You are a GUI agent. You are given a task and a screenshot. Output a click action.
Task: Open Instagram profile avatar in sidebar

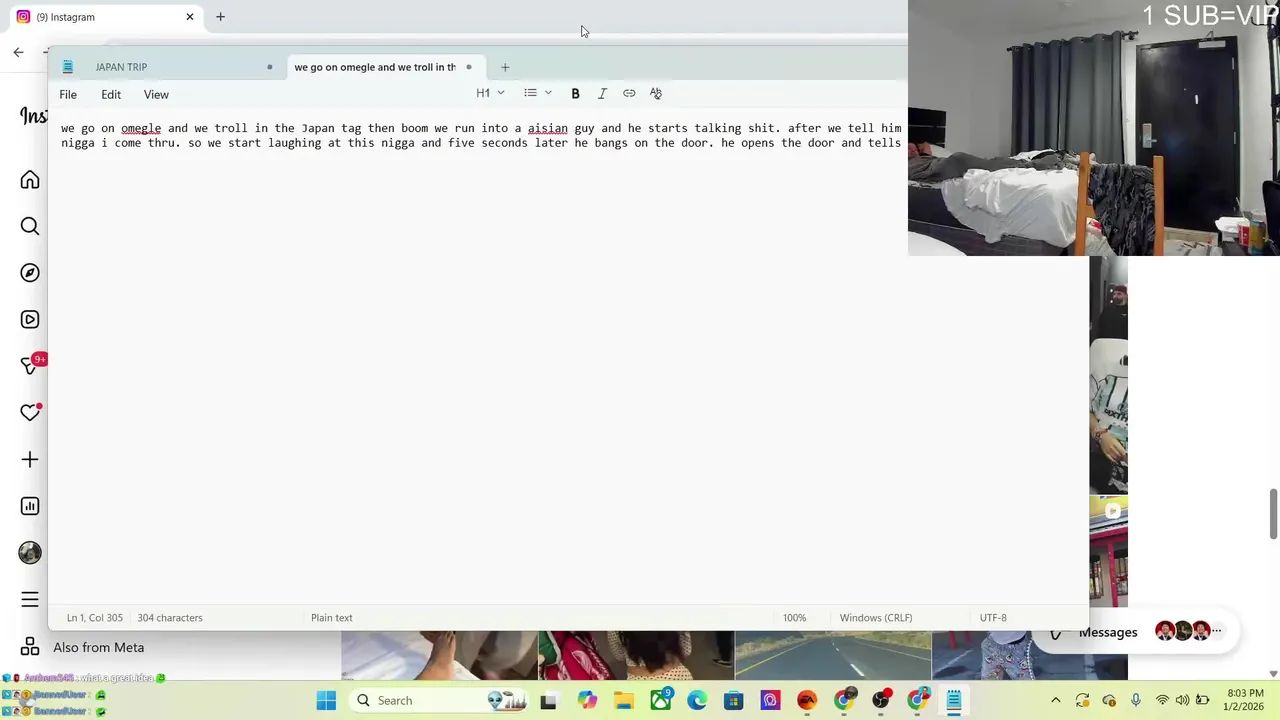[x=30, y=553]
